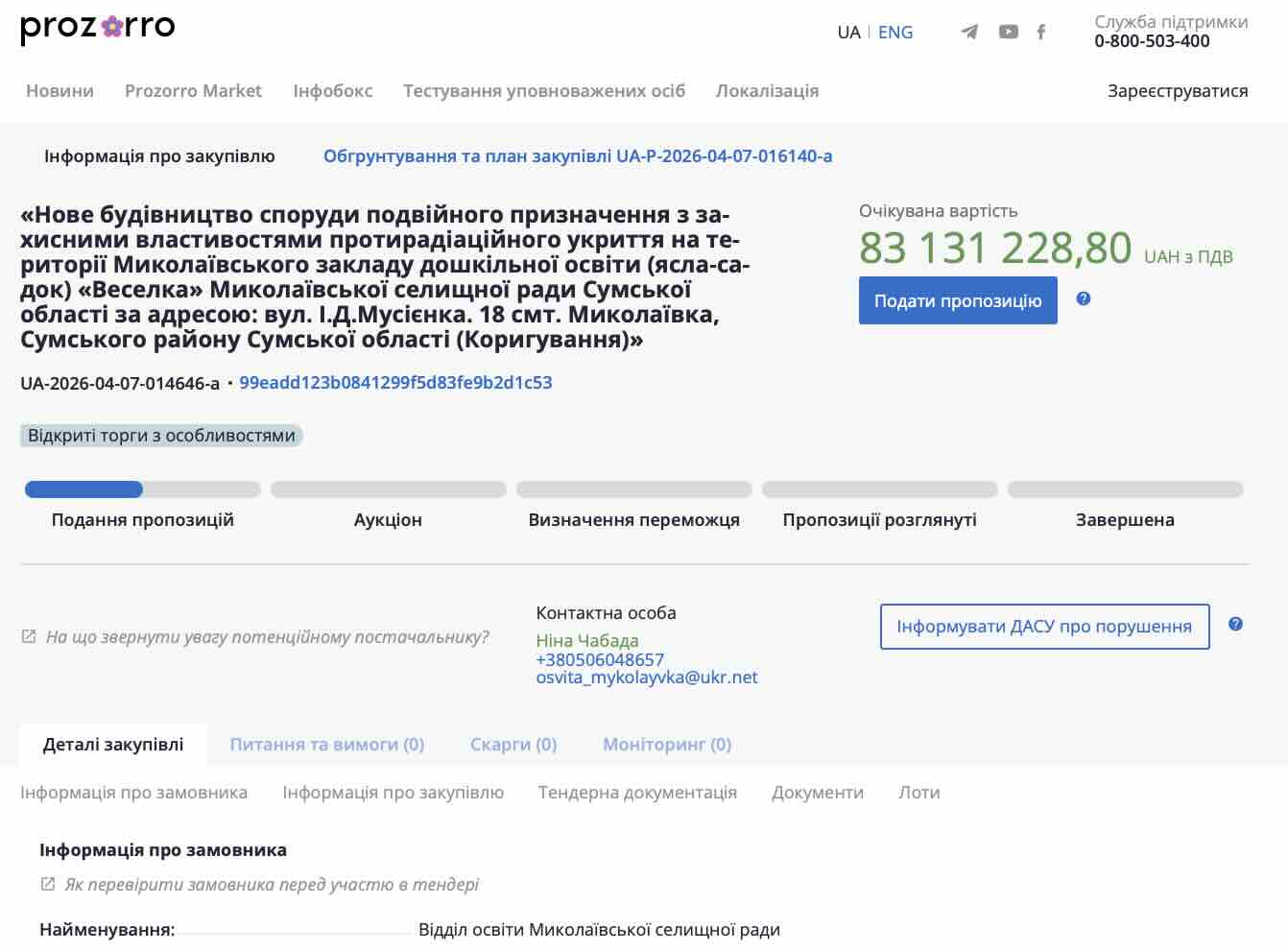Click the Подання пропозицій progress bar
This screenshot has width=1288, height=952.
coord(142,489)
